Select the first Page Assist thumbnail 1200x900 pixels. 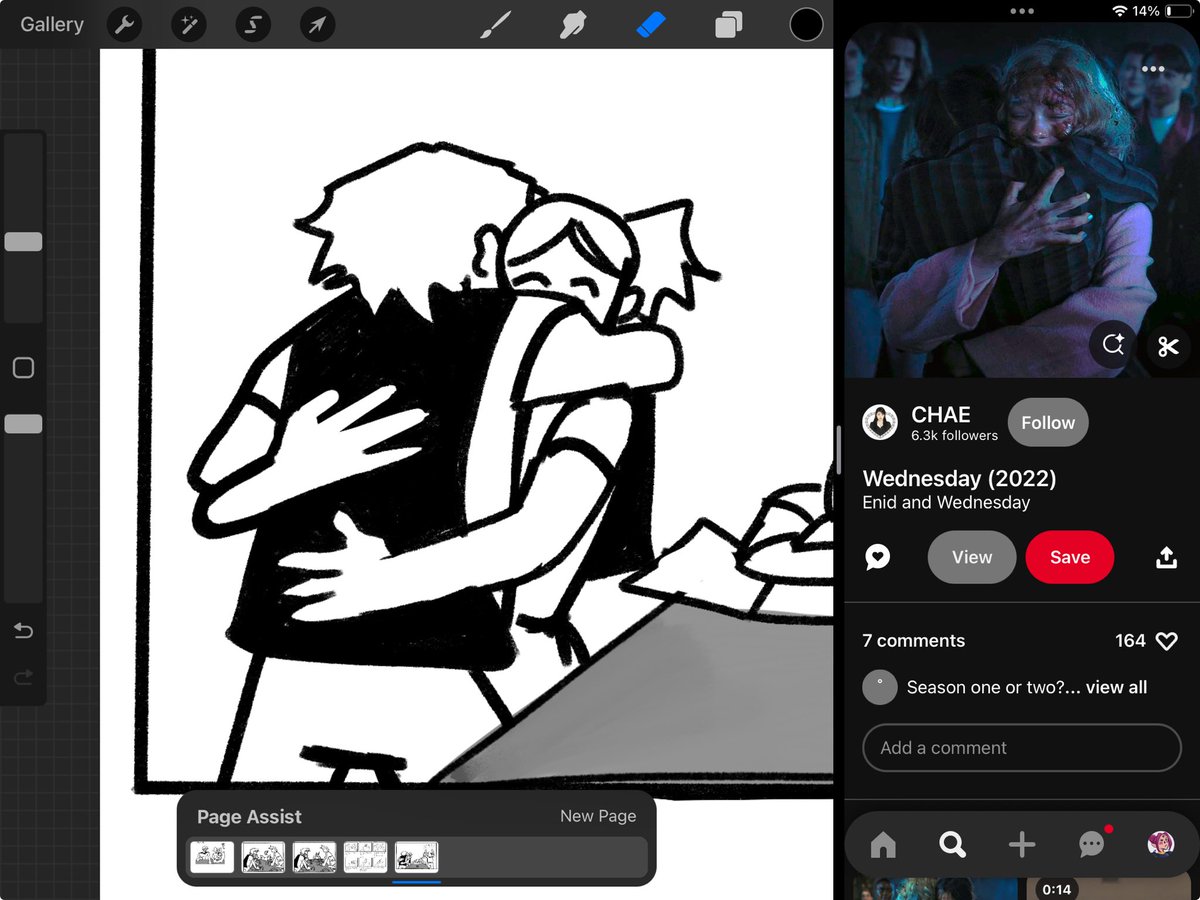click(212, 857)
